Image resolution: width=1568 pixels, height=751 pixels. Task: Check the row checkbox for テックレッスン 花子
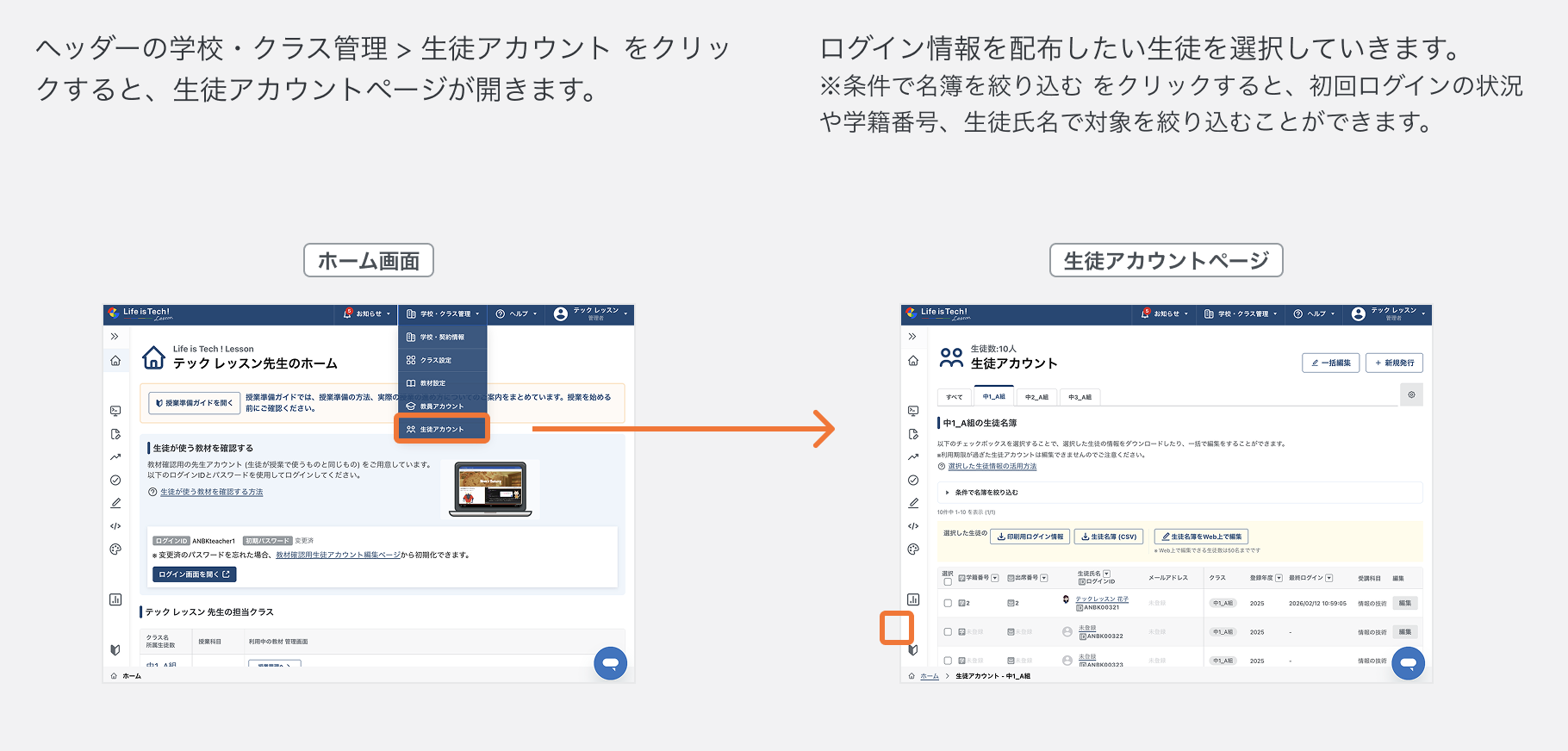coord(948,604)
